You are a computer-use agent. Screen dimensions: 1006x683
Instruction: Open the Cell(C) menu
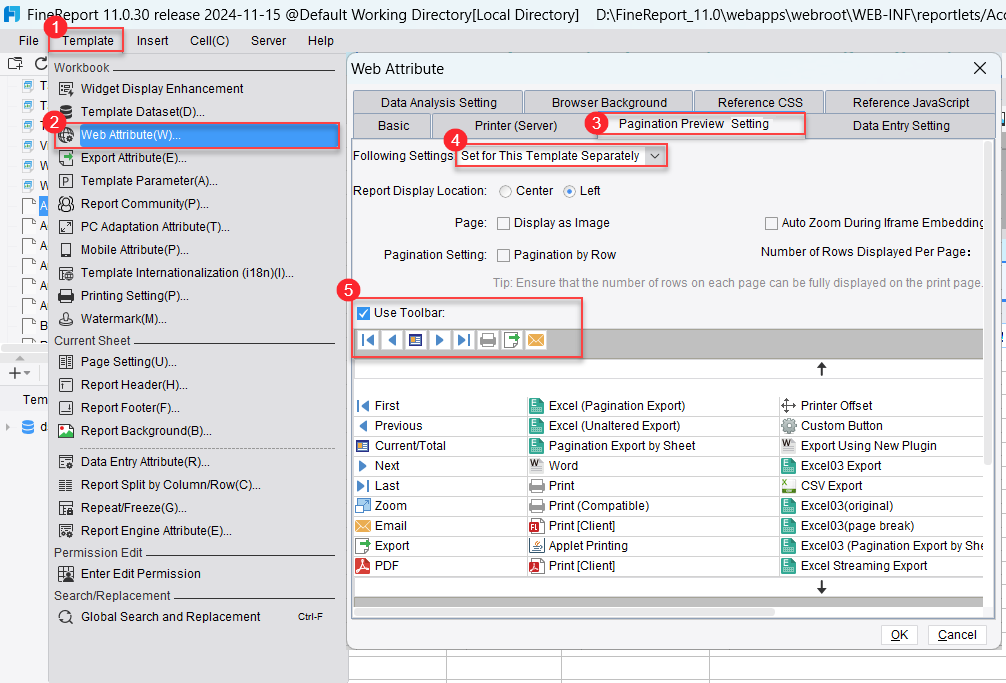(209, 40)
